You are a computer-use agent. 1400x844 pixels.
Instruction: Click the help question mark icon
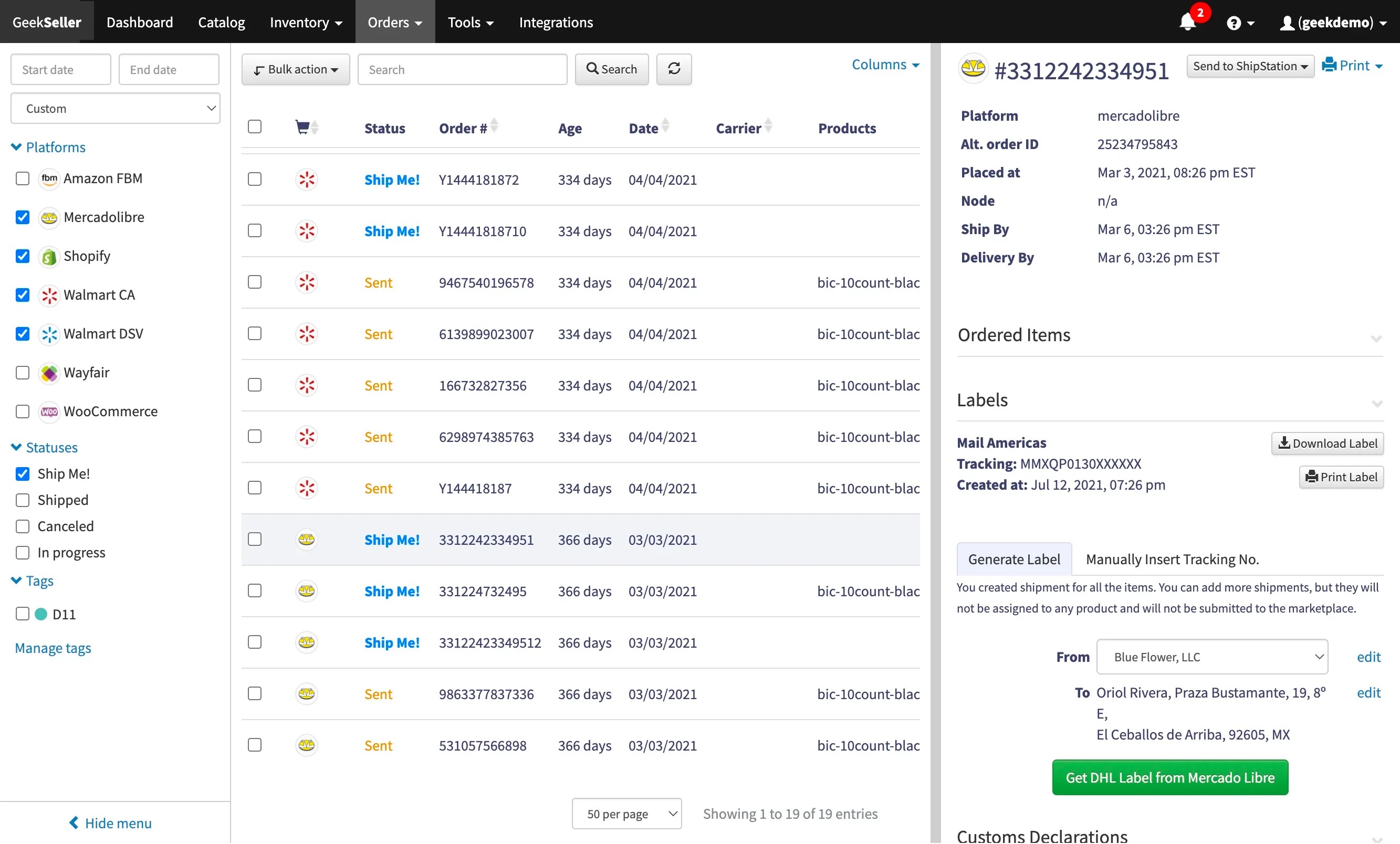(x=1233, y=23)
